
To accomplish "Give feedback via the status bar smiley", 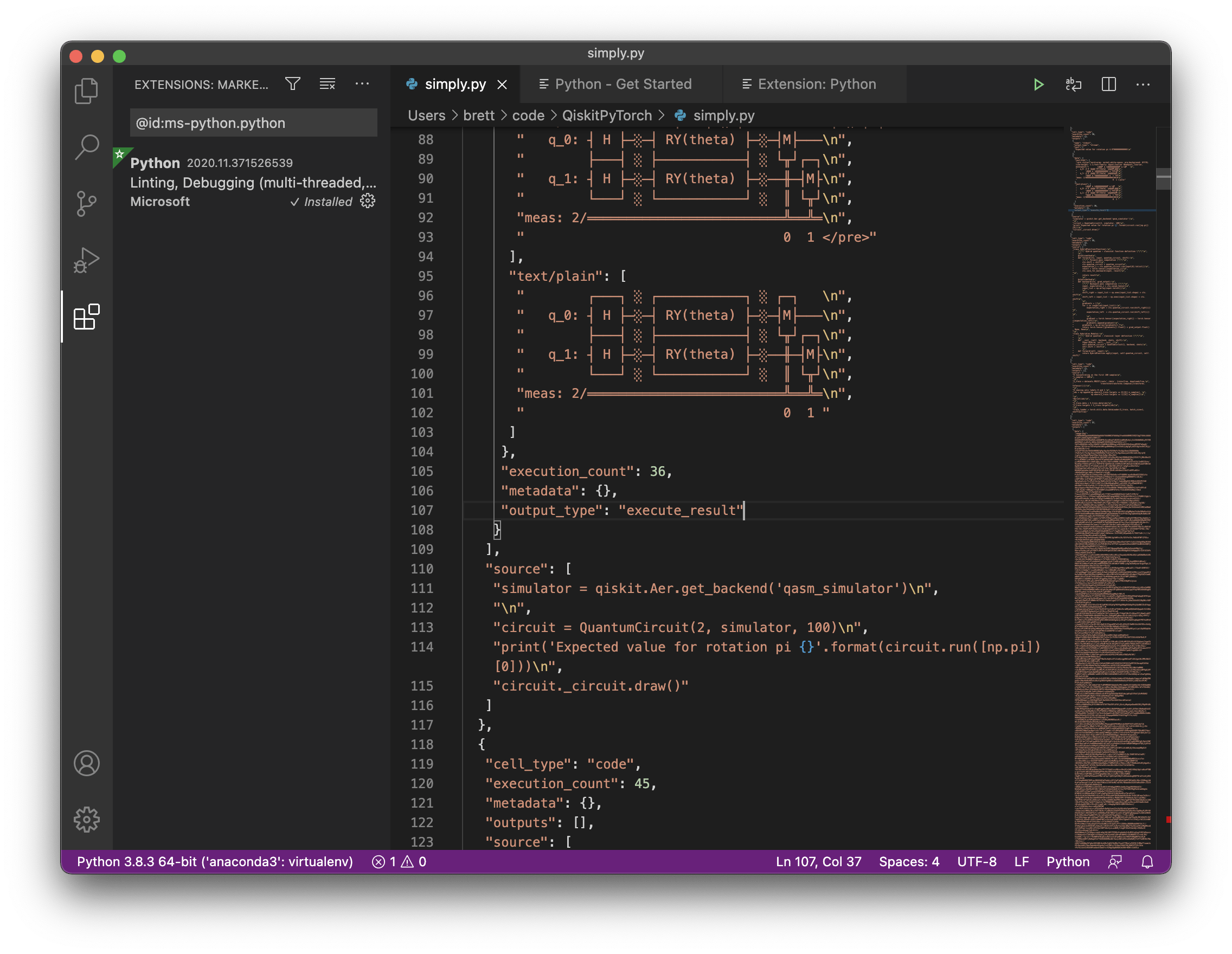I will click(x=1115, y=861).
